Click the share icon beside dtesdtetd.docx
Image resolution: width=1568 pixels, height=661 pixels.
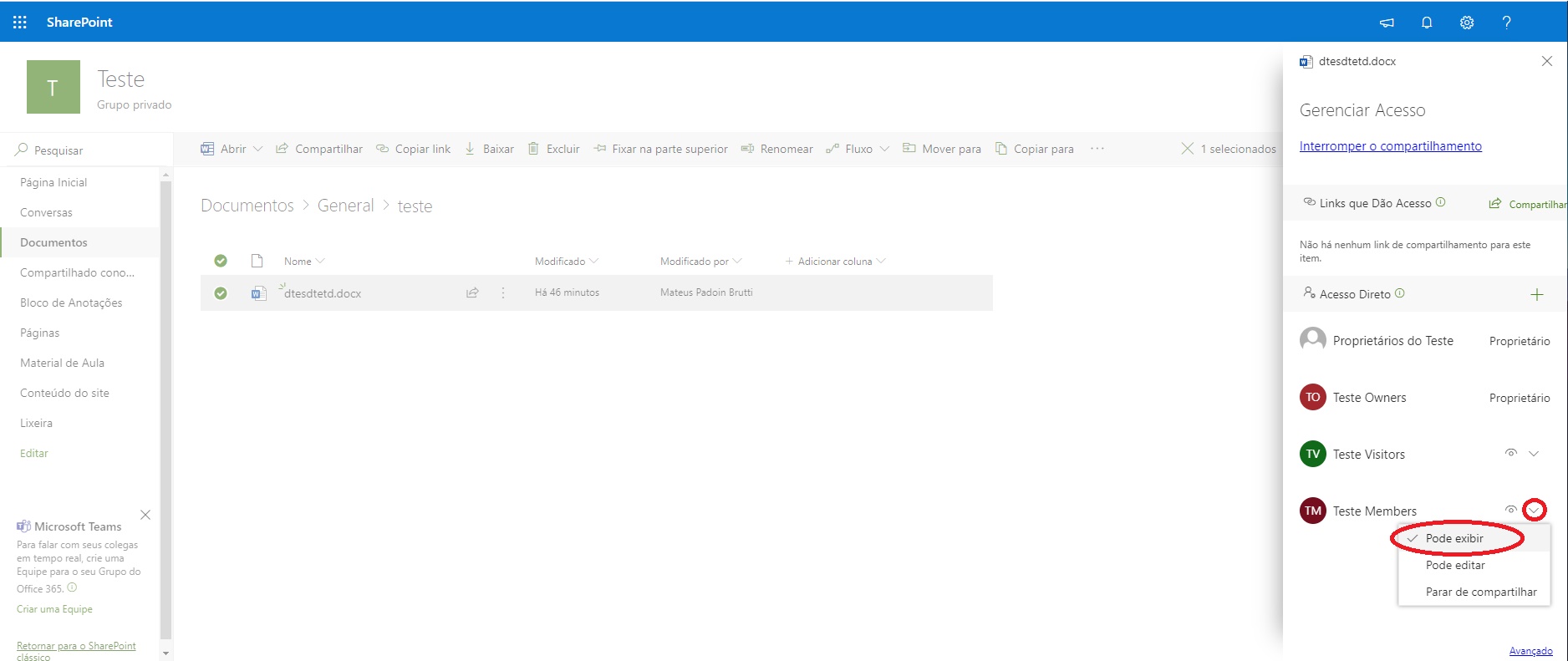[472, 293]
